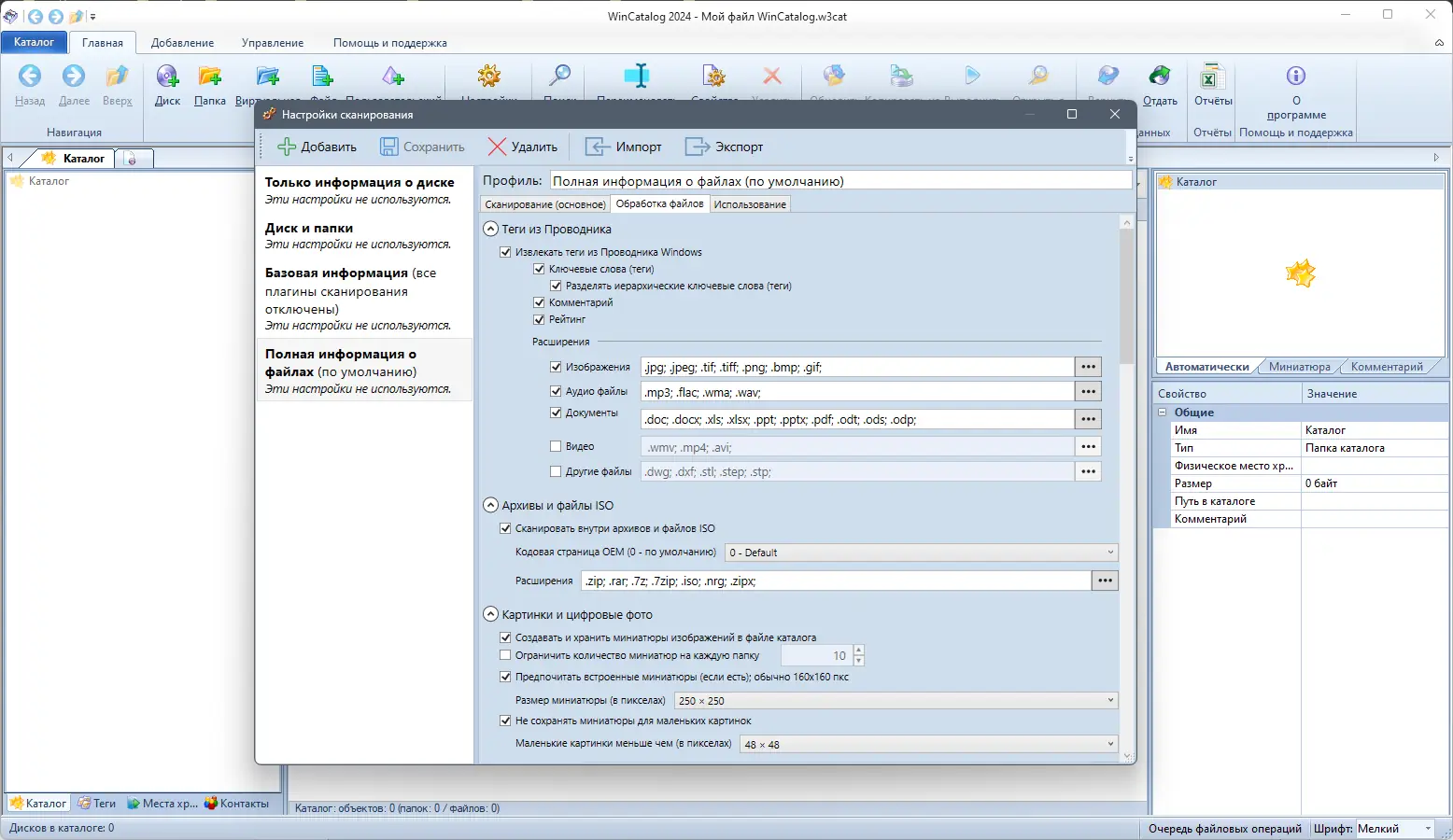Click the scan settings vertical scrollbar thumb
This screenshot has height=840, width=1453.
[x=1127, y=297]
